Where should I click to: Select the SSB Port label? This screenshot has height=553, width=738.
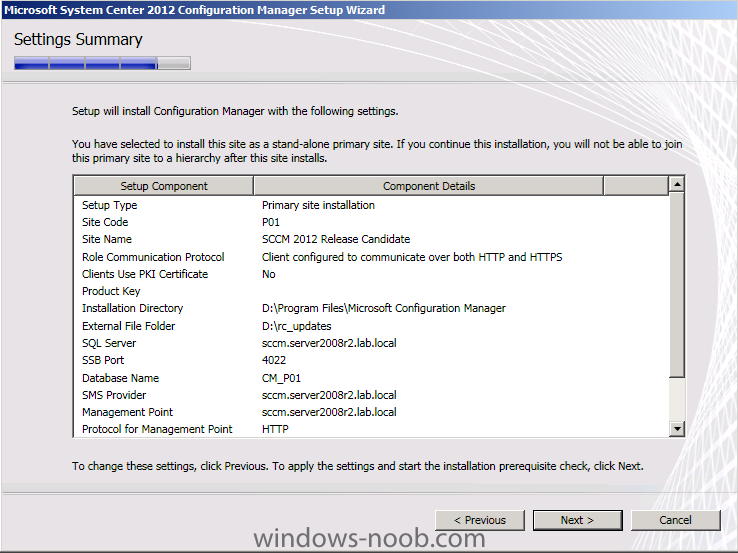coord(103,360)
